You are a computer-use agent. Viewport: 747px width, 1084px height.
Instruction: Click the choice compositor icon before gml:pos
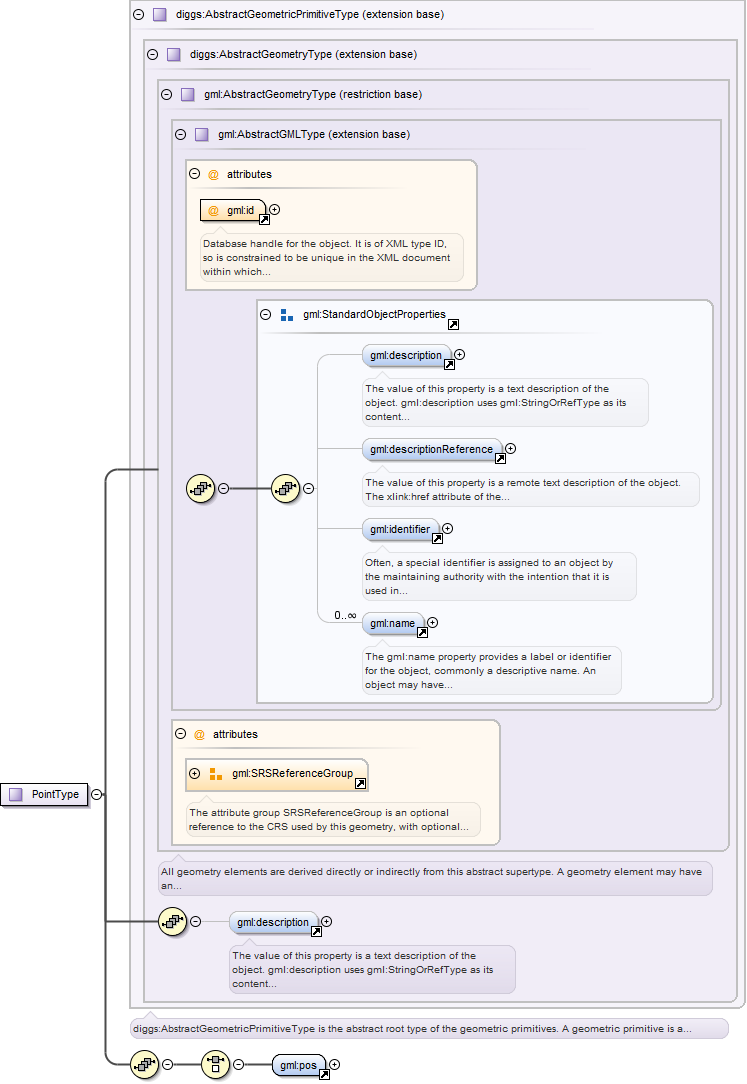pyautogui.click(x=215, y=1065)
